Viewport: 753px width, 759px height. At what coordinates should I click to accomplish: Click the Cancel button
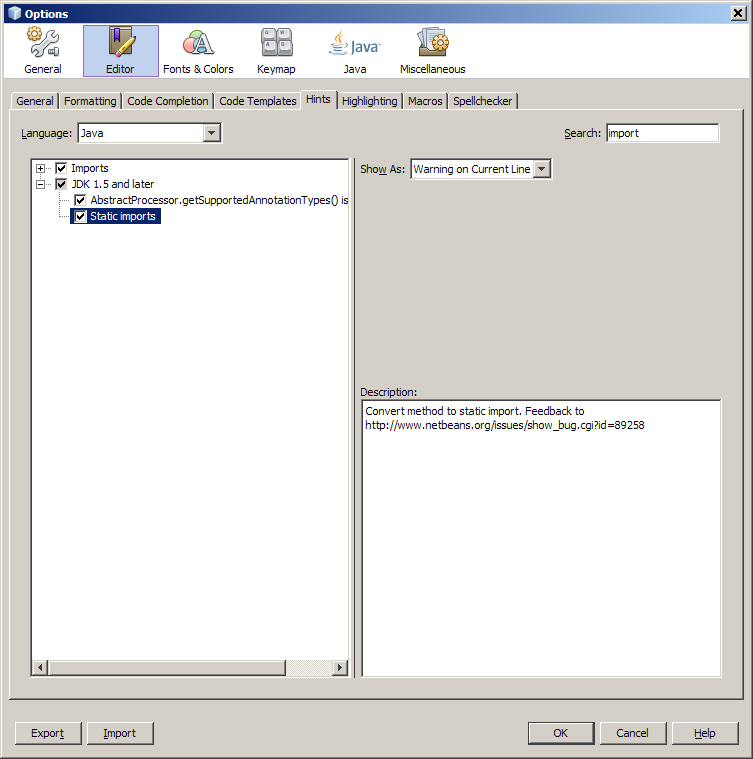pyautogui.click(x=633, y=733)
